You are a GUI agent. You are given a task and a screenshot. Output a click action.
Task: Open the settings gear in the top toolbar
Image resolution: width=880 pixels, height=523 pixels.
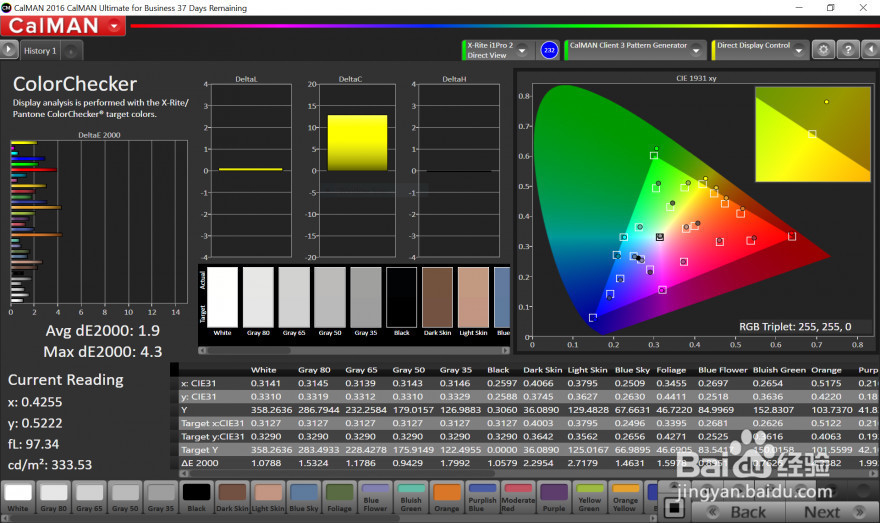click(823, 50)
